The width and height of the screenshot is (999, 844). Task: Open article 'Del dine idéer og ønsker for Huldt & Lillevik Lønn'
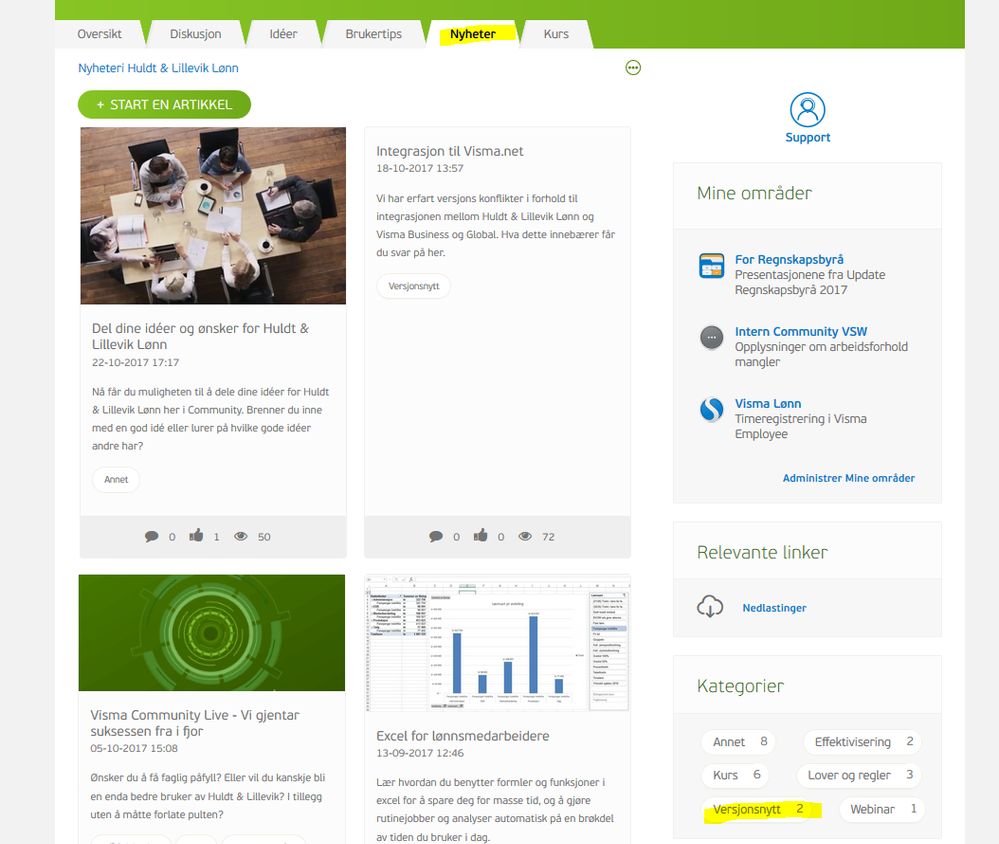point(200,336)
